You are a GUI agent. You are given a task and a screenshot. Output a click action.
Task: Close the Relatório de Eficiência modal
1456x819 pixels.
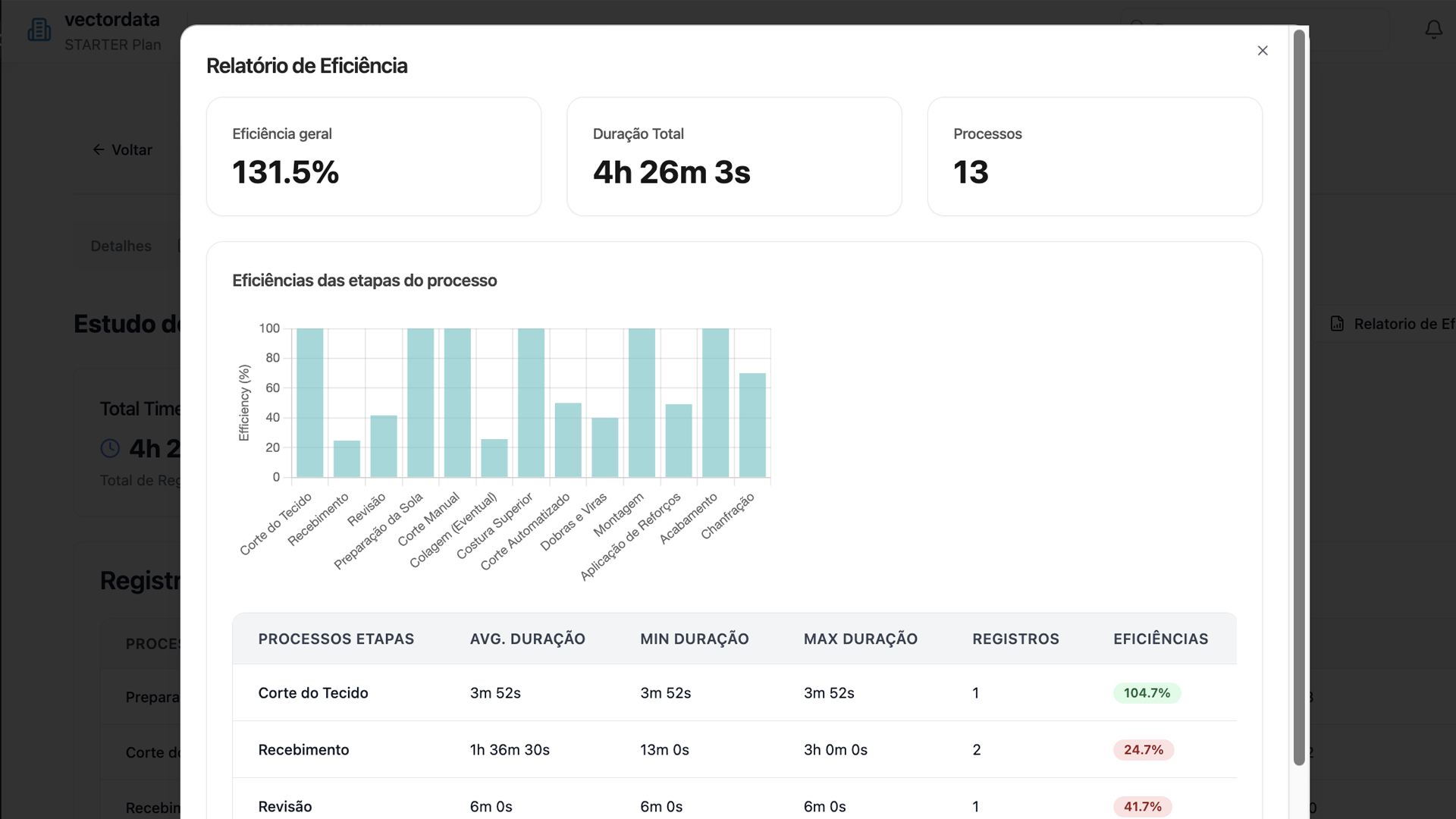pyautogui.click(x=1262, y=51)
